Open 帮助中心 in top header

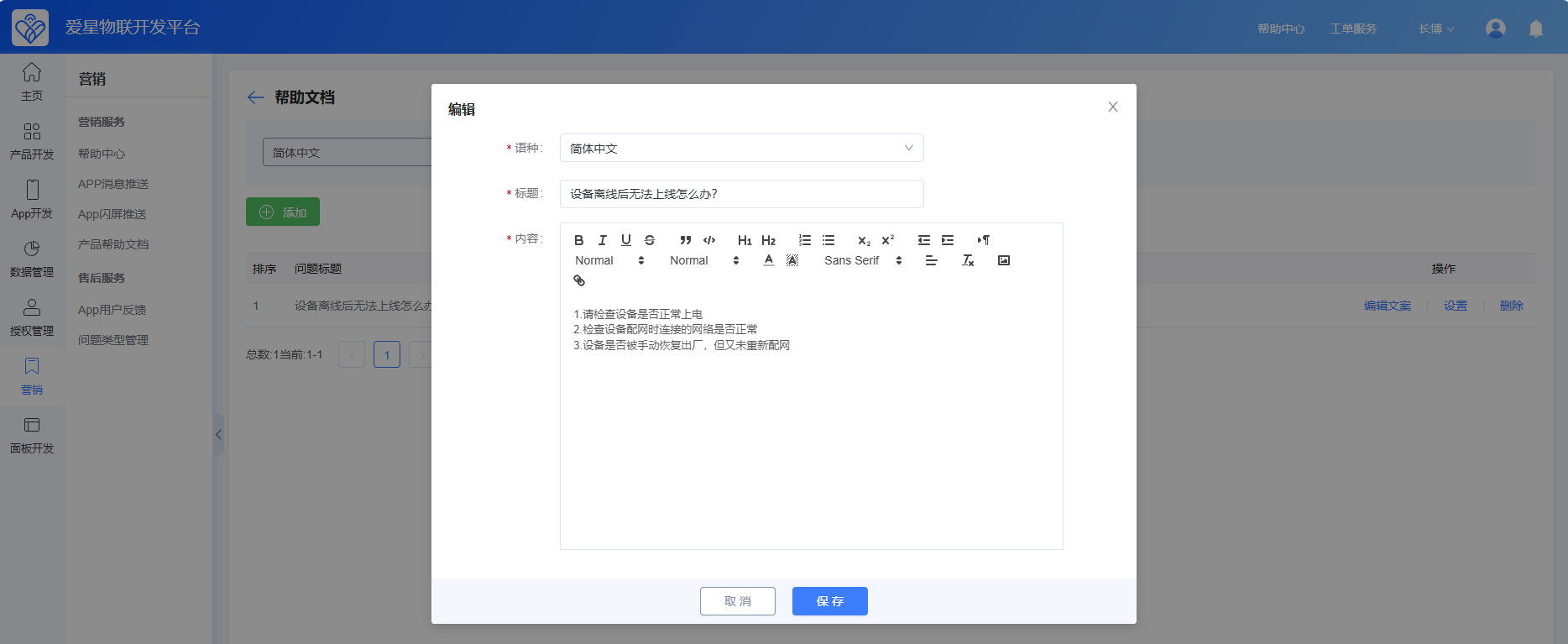click(x=1281, y=29)
